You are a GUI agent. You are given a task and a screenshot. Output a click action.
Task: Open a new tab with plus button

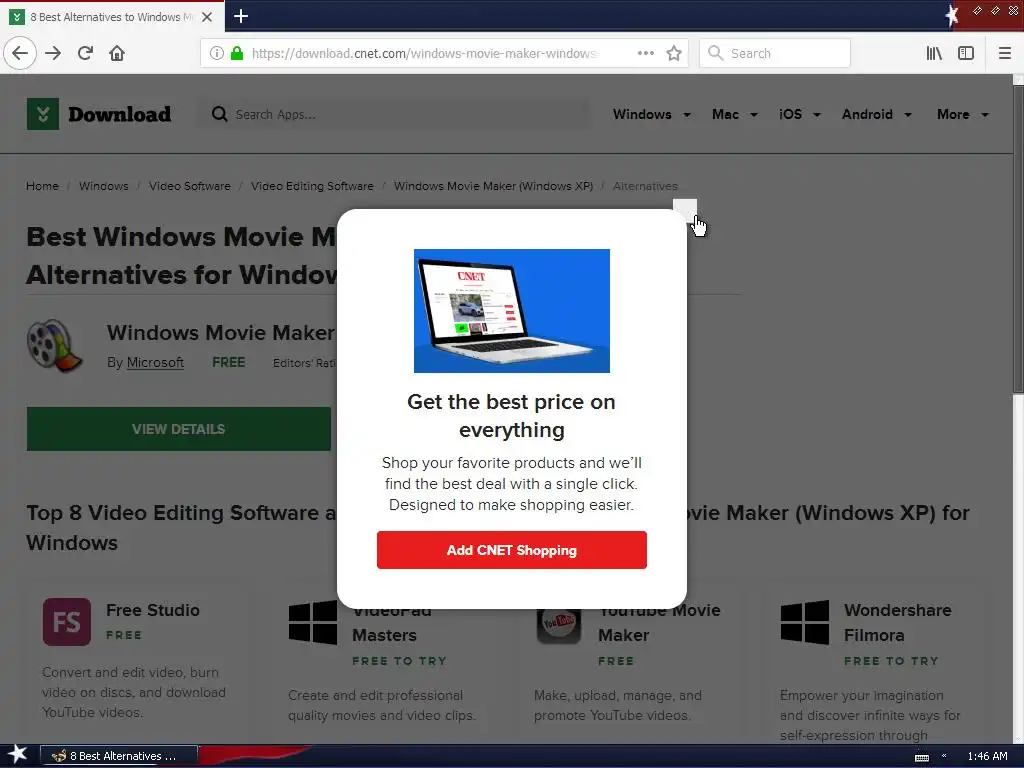click(x=241, y=16)
